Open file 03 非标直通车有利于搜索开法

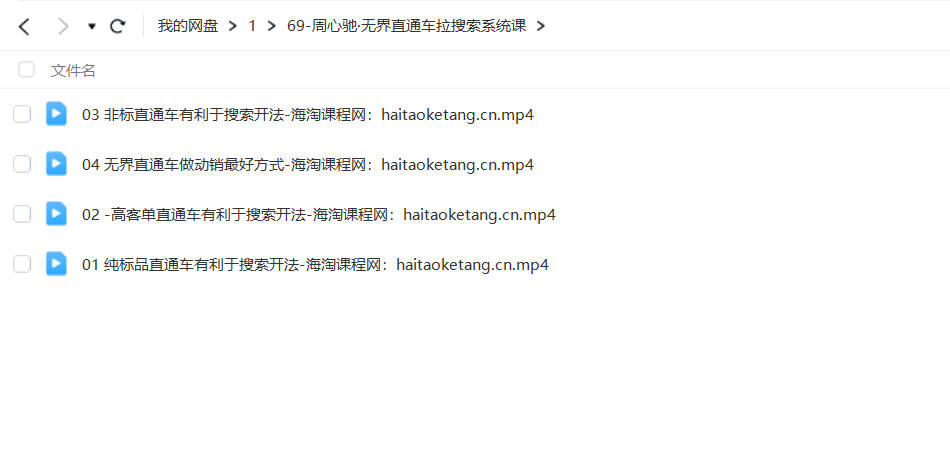[x=308, y=114]
